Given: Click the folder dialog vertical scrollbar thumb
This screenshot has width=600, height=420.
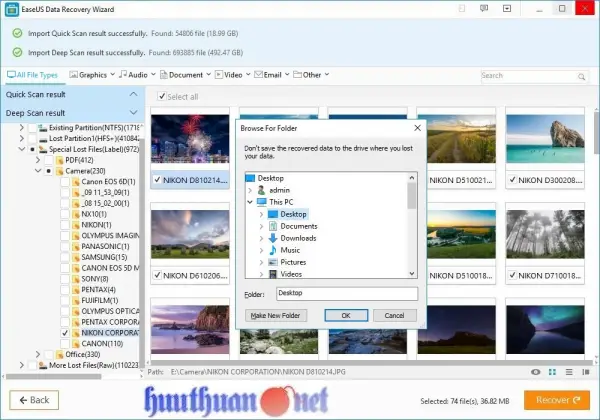Looking at the screenshot, I should click(412, 196).
